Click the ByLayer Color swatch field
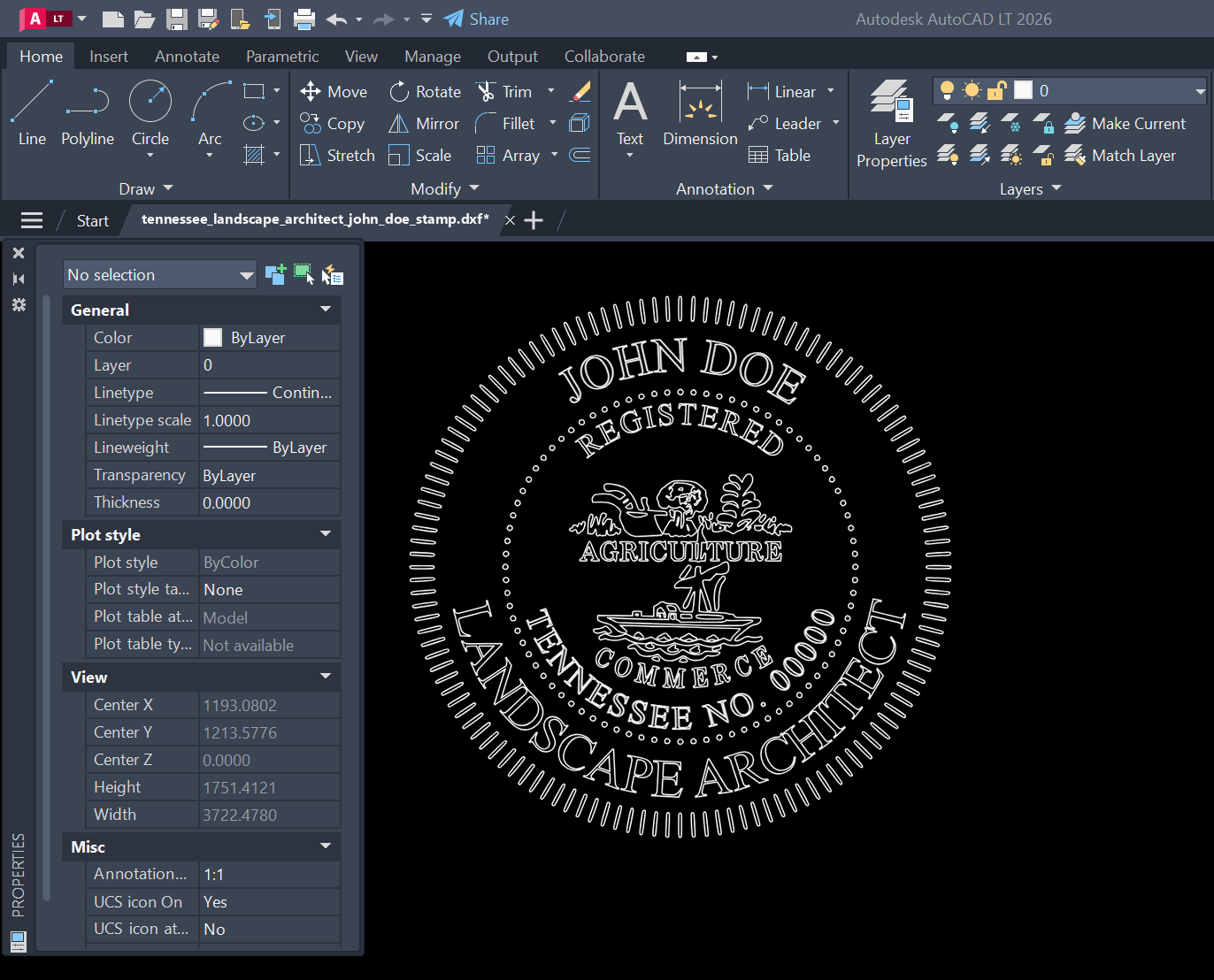The image size is (1214, 980). 270,338
